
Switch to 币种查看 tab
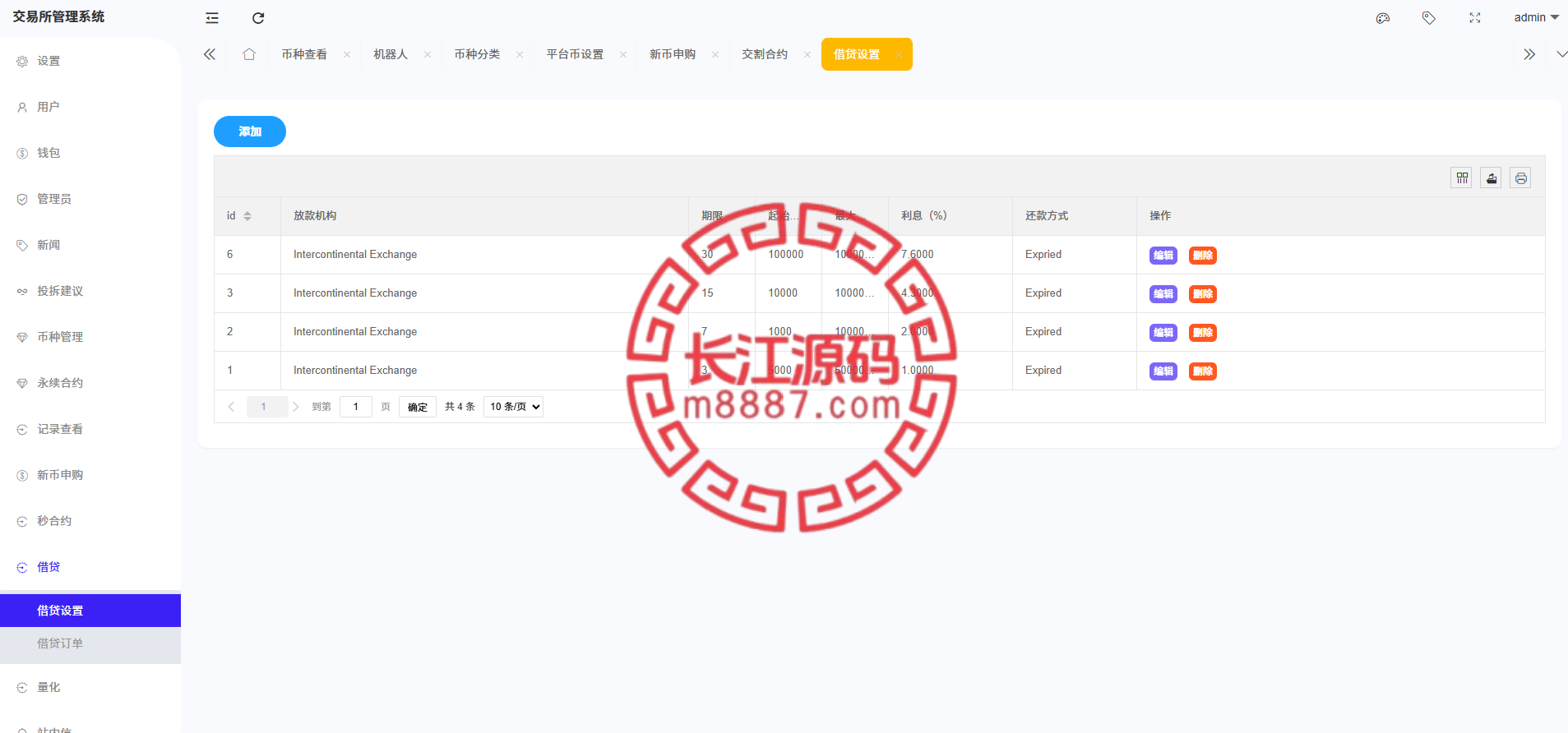pos(304,54)
